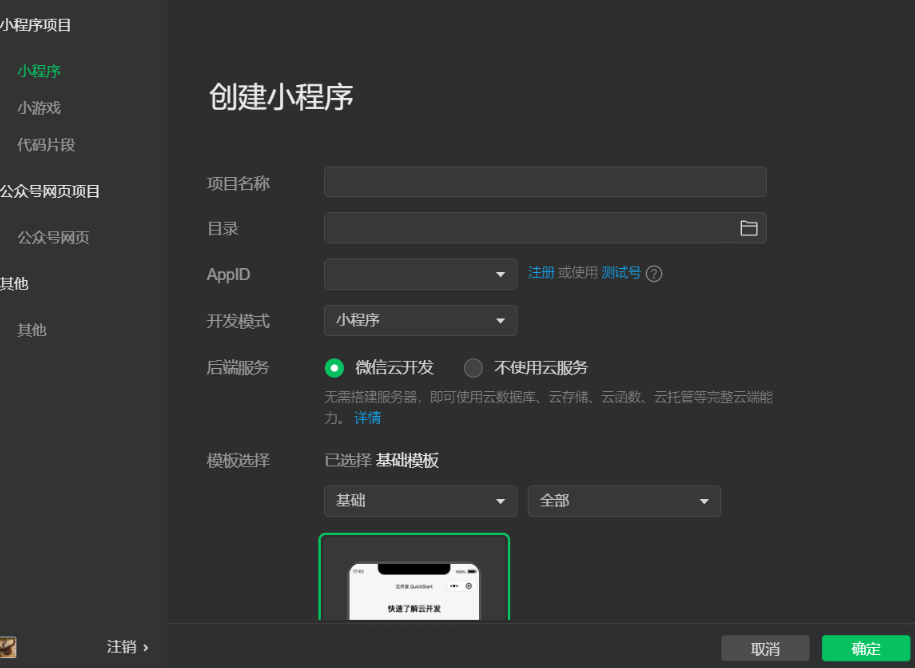
Task: Select the 云开发 QuickStart template thumbnail
Action: (414, 578)
